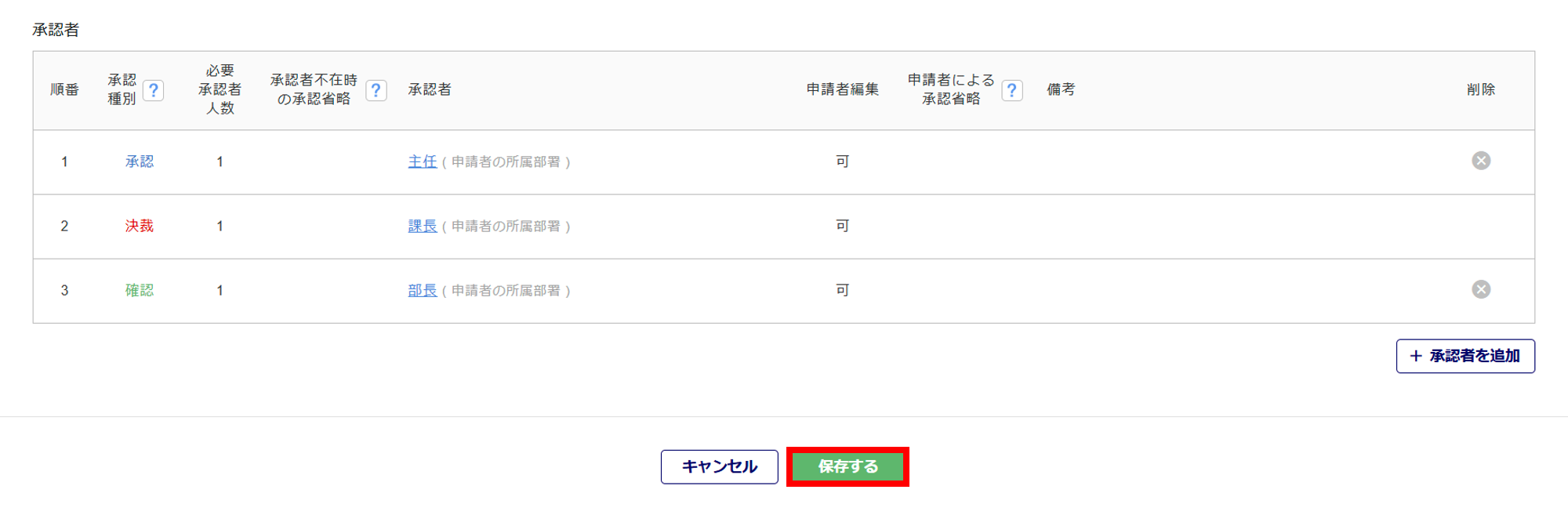This screenshot has width=1568, height=515.
Task: Click the 申請者編集 column header
Action: point(842,89)
